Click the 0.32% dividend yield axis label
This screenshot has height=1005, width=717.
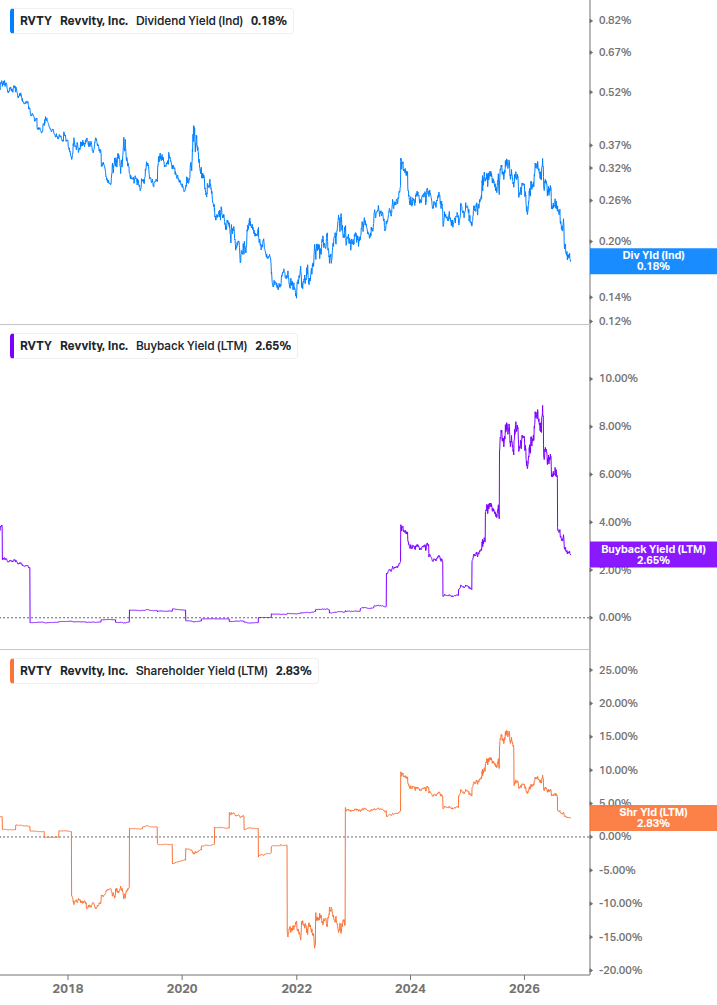(615, 169)
